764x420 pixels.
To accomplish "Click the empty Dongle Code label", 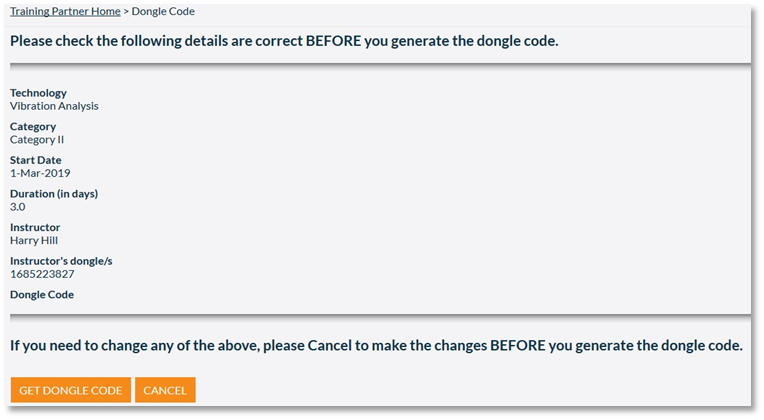I will tap(42, 294).
